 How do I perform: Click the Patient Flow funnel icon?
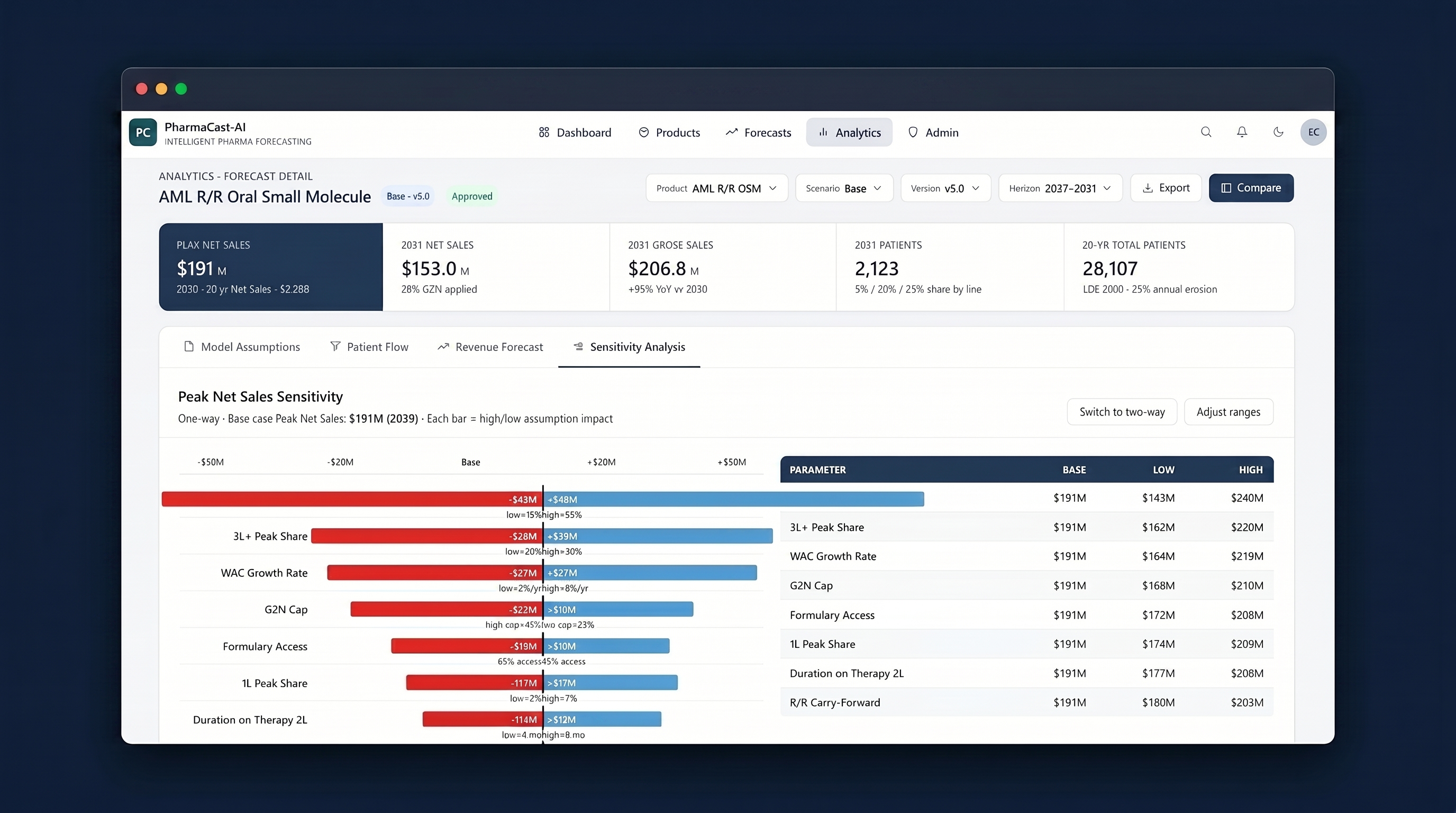(335, 347)
